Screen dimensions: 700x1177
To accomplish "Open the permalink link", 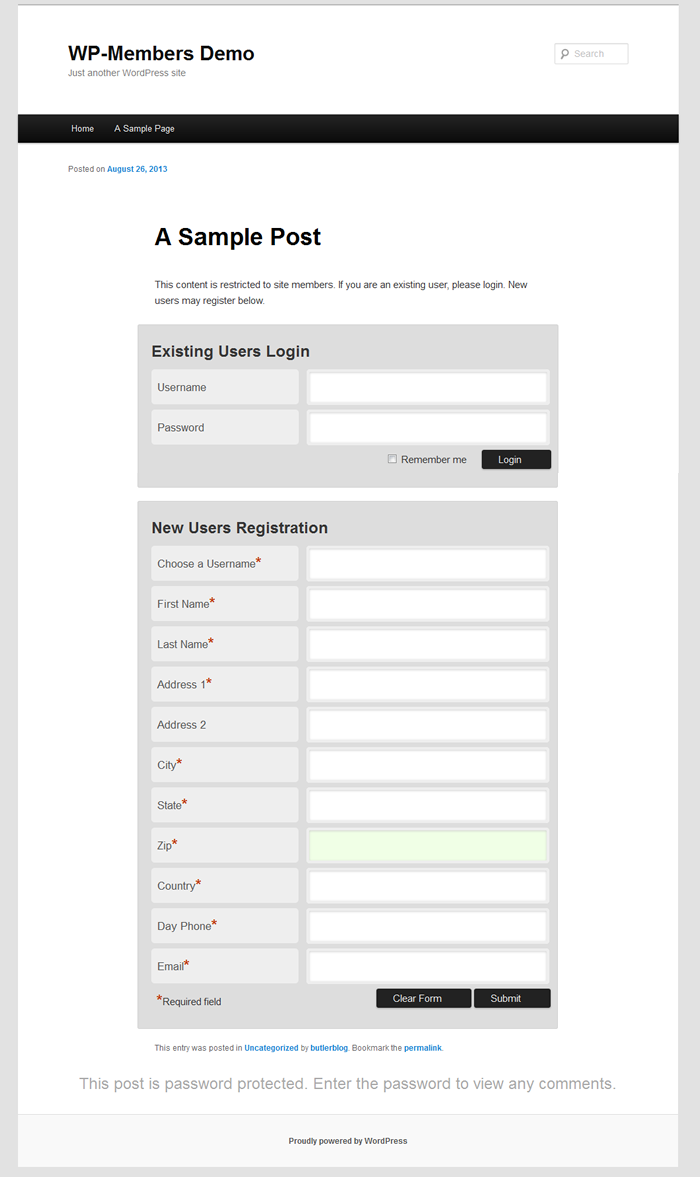I will point(423,1048).
